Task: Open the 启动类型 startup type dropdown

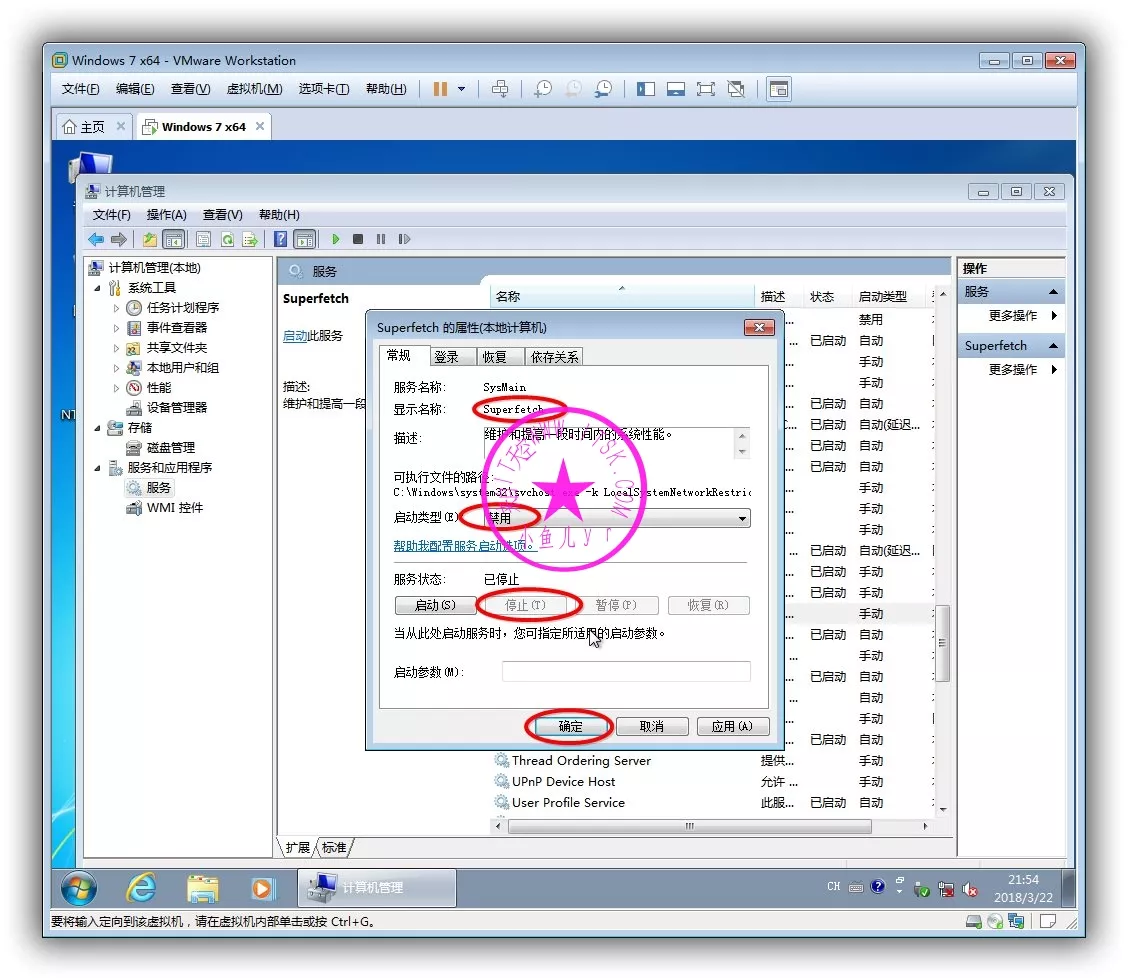Action: [742, 519]
